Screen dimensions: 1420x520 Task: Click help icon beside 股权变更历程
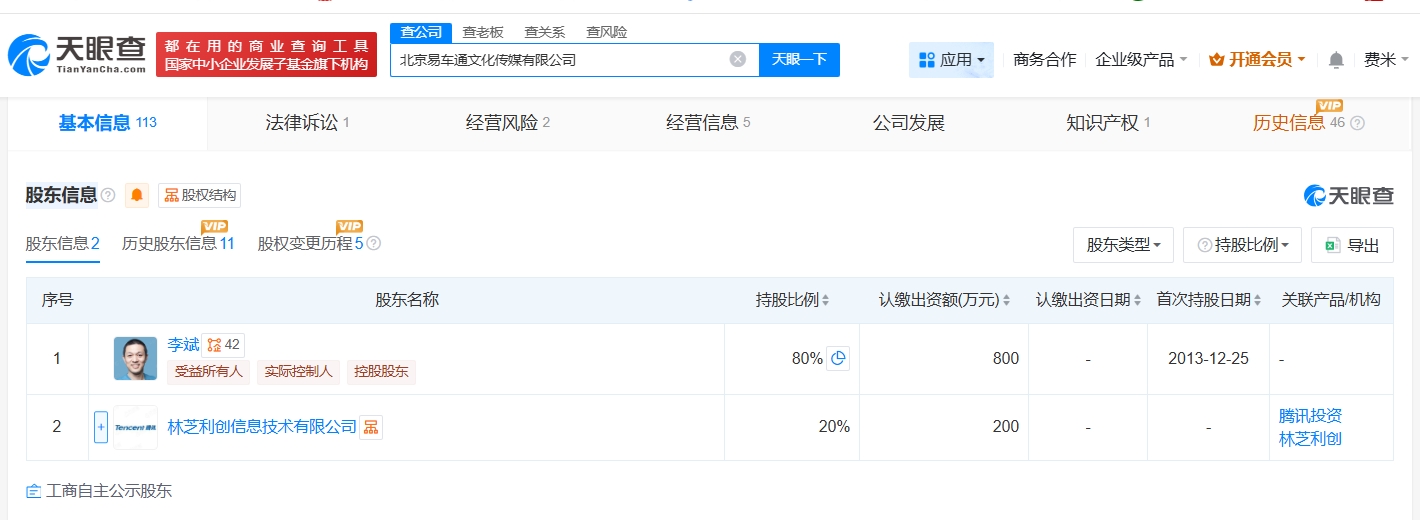tap(374, 243)
